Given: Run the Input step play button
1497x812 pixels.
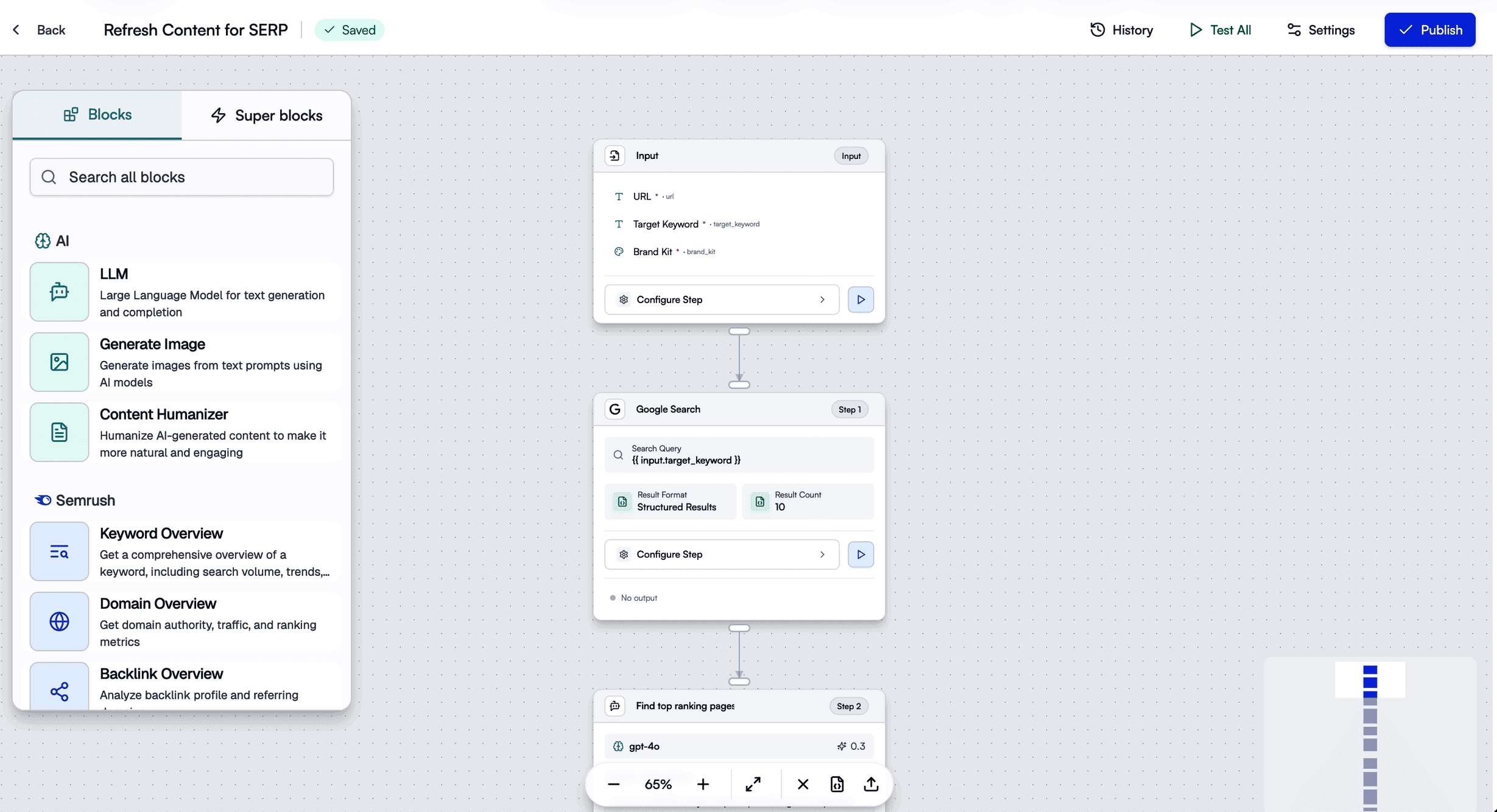Looking at the screenshot, I should (861, 299).
